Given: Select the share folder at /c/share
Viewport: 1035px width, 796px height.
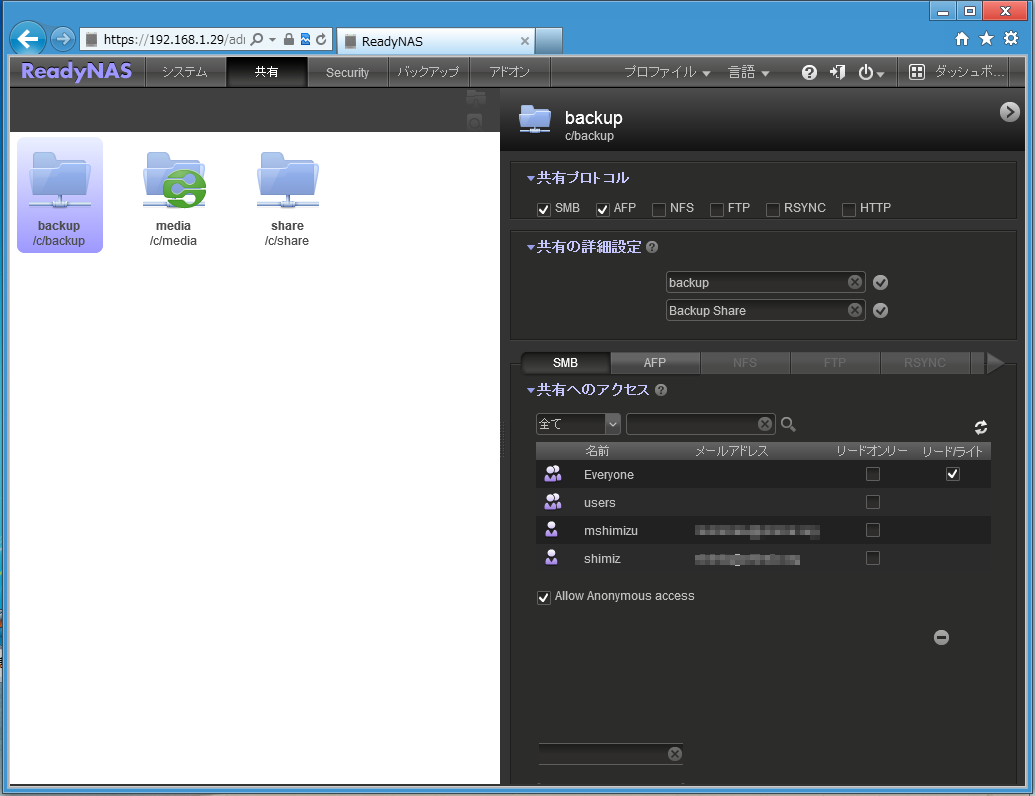Looking at the screenshot, I should pyautogui.click(x=287, y=182).
